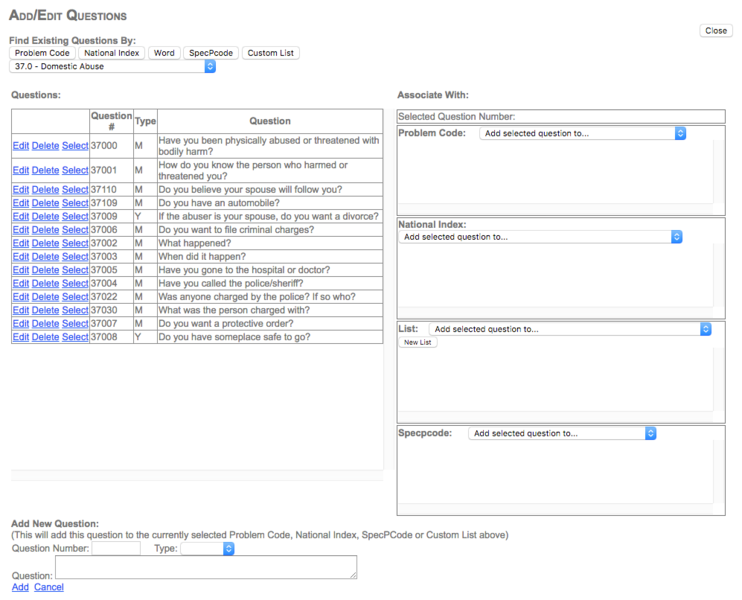Edit question 37009 about divorce
The image size is (742, 600).
(21, 216)
